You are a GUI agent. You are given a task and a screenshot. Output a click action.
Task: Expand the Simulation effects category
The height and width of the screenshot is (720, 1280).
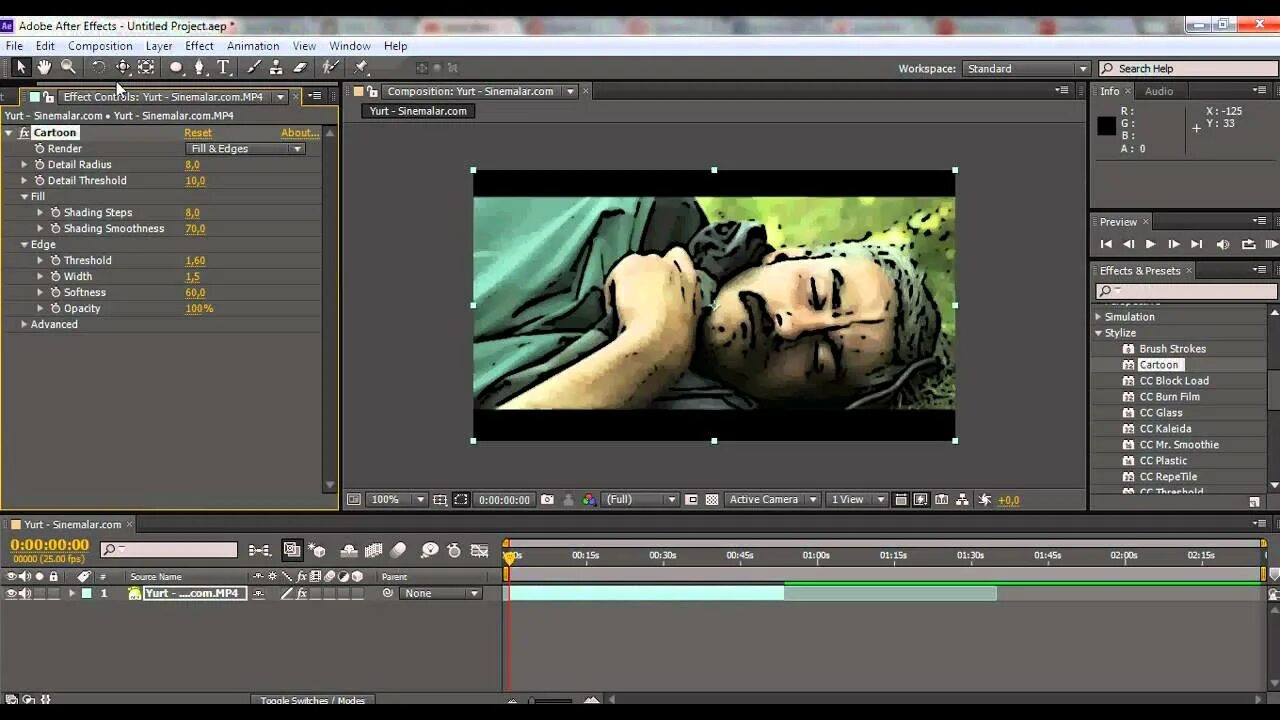1099,317
